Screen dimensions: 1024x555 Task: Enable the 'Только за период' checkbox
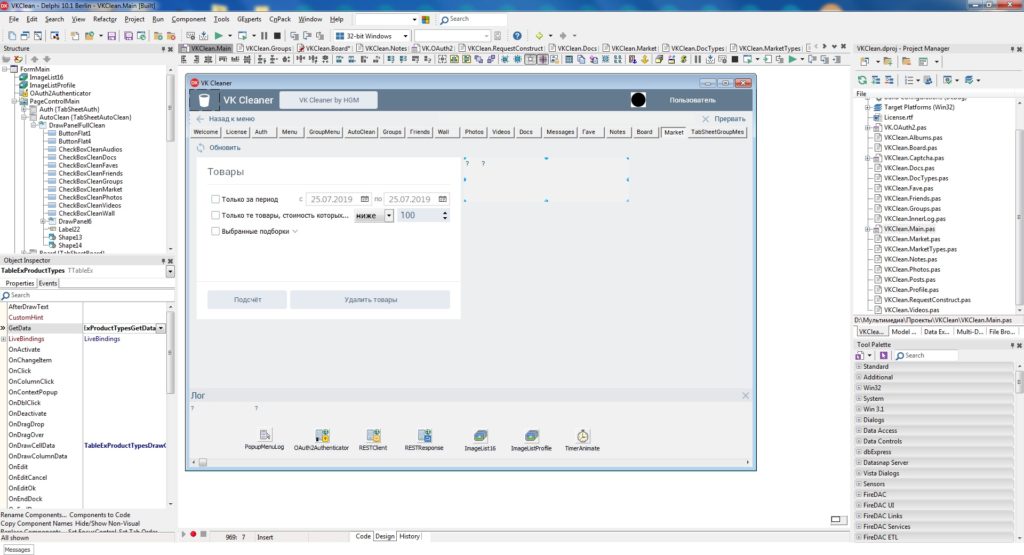216,199
